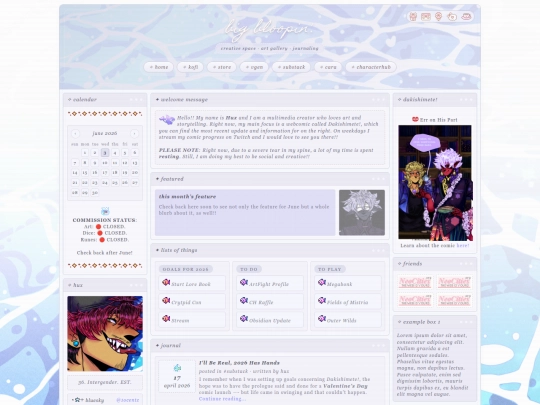Click the 'Dice: CLOSED.' status line

[x=105, y=233]
